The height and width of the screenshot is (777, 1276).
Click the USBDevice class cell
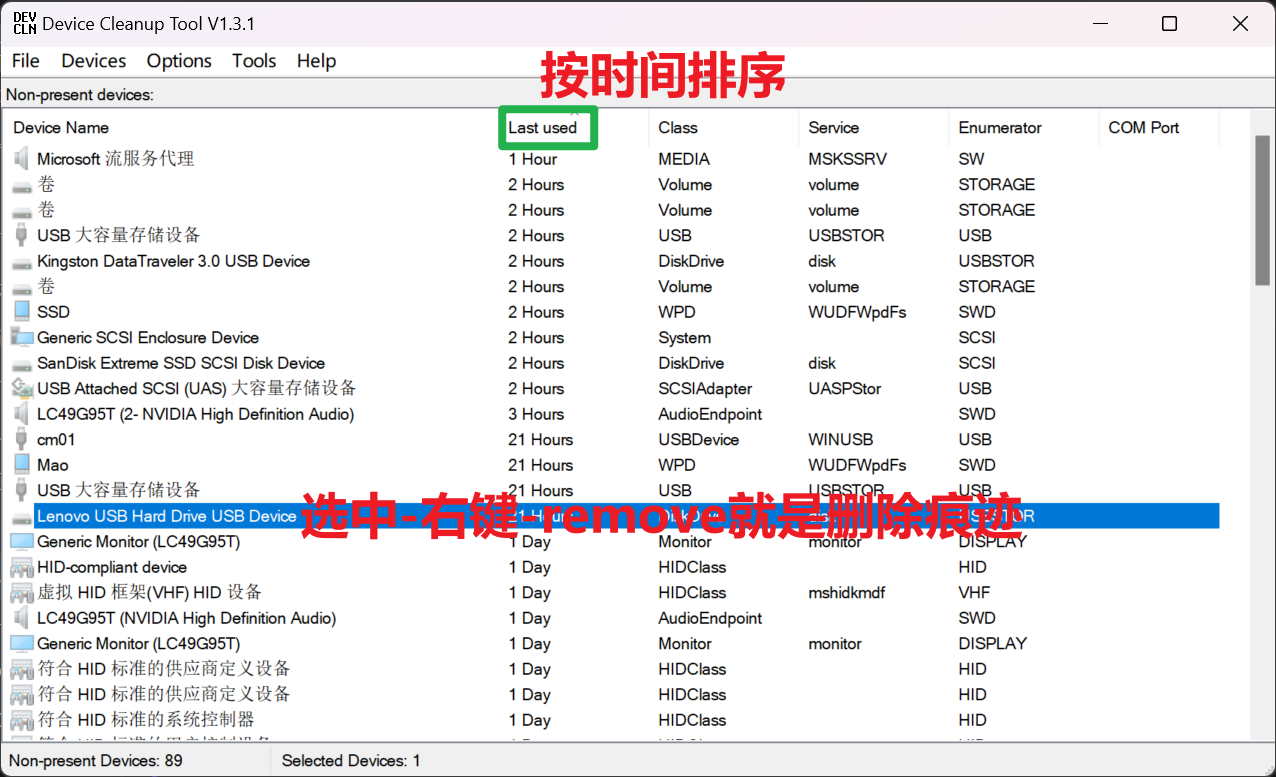point(699,439)
